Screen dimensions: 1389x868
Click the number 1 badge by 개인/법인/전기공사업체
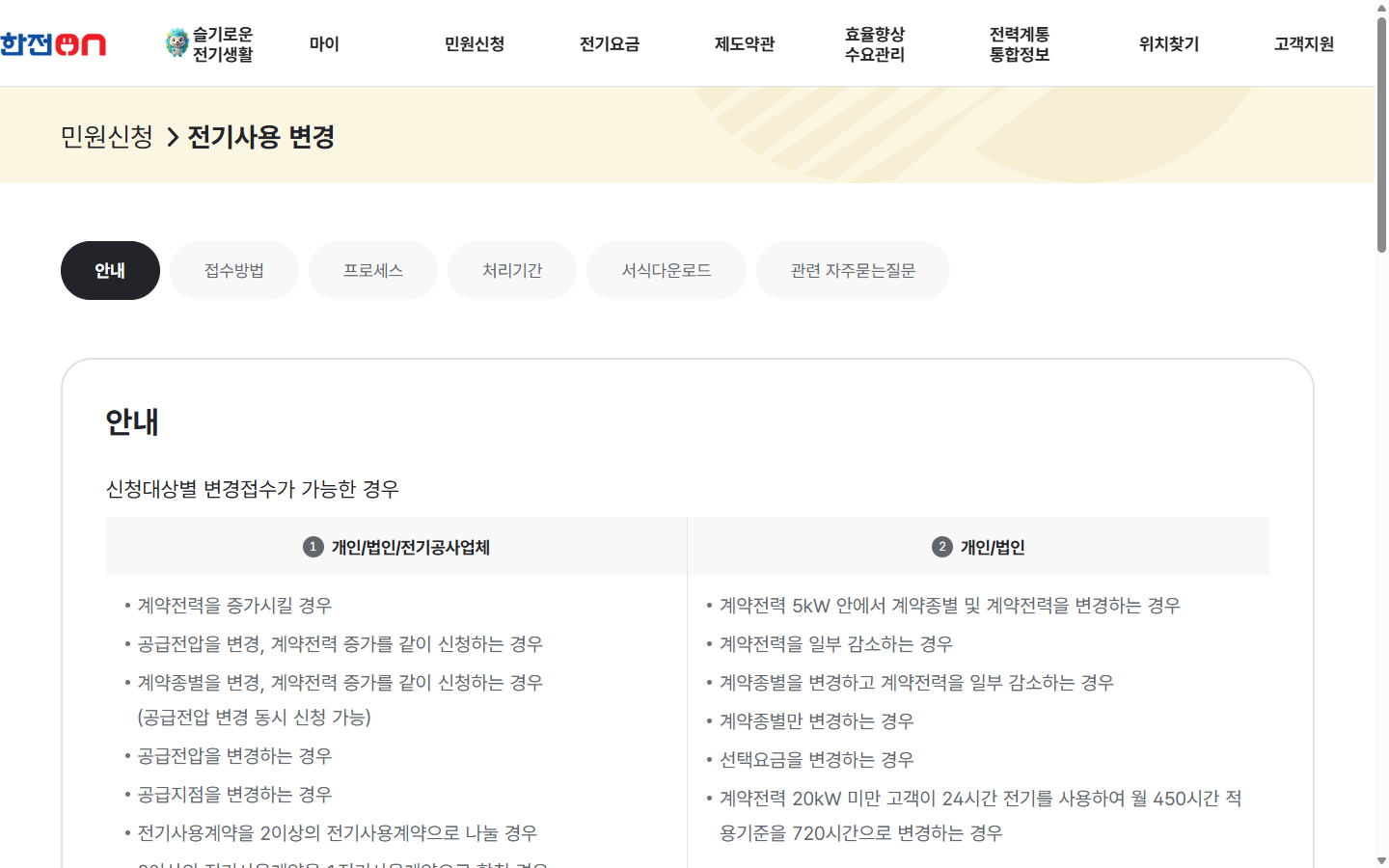click(x=313, y=547)
